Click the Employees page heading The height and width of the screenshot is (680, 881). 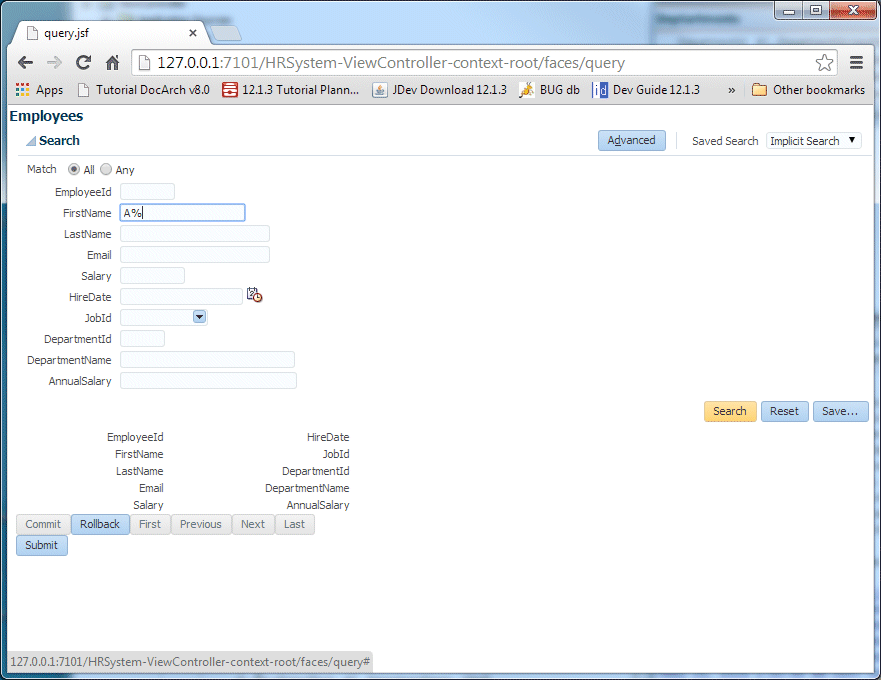(46, 116)
